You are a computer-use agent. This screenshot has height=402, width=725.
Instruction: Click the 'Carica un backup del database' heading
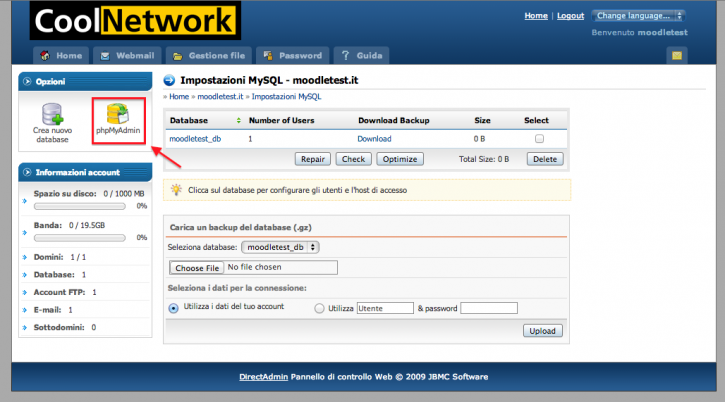240,227
